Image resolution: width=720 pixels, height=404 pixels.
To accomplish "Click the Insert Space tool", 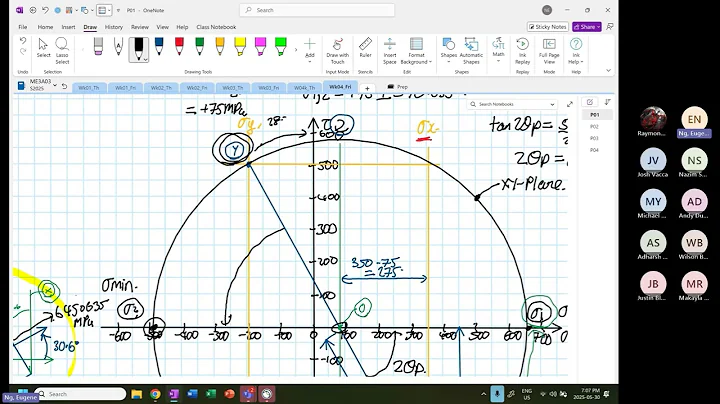I will pyautogui.click(x=389, y=50).
